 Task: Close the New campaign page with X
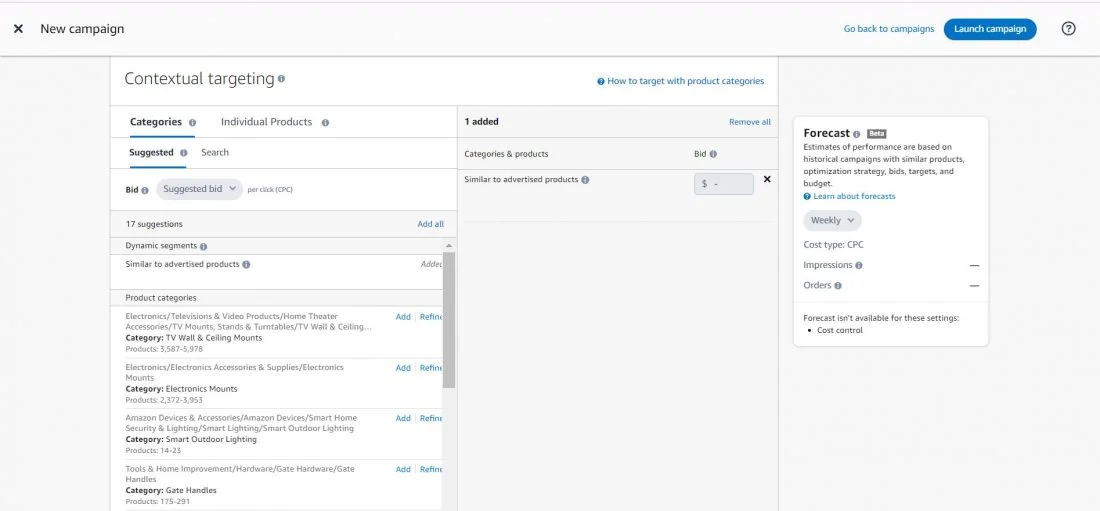(x=18, y=29)
